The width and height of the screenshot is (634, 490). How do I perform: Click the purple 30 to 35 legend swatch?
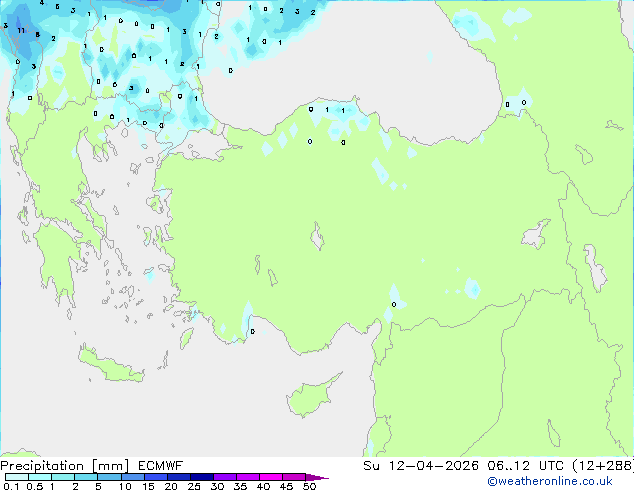pos(225,477)
